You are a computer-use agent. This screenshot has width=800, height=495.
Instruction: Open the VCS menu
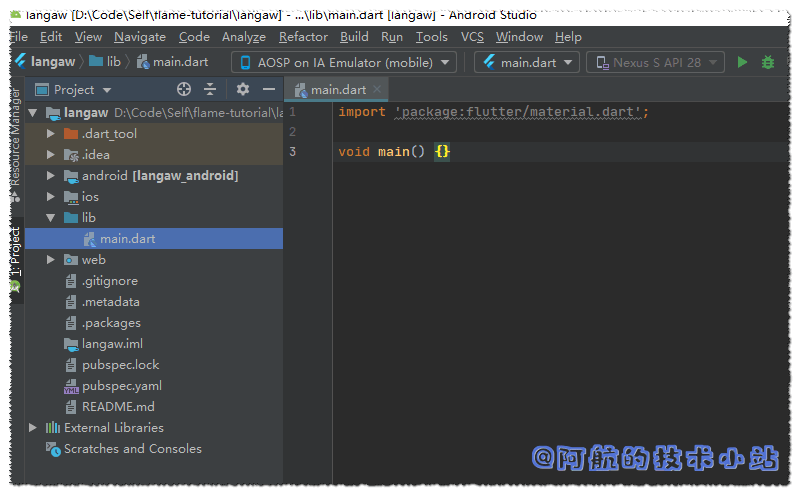472,37
